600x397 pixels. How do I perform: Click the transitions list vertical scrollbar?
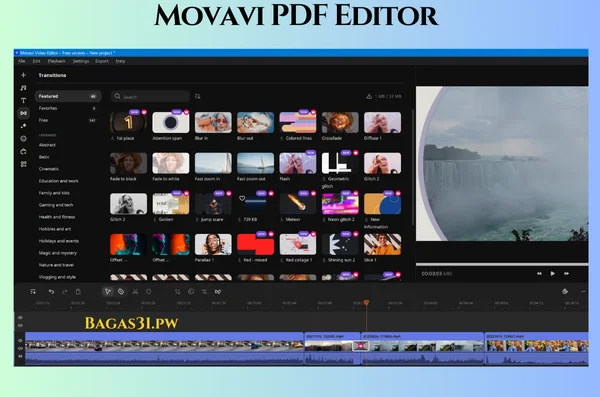(412, 167)
